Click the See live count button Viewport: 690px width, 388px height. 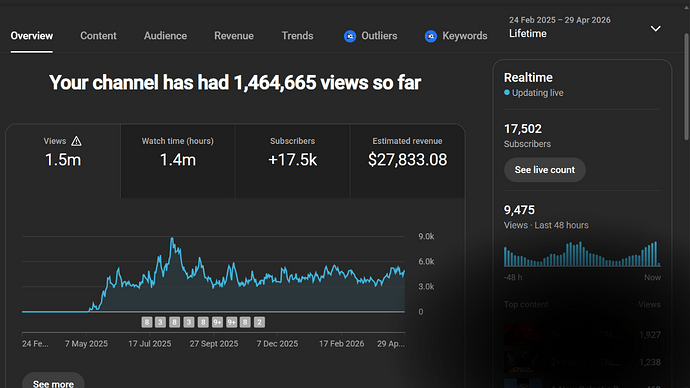545,170
